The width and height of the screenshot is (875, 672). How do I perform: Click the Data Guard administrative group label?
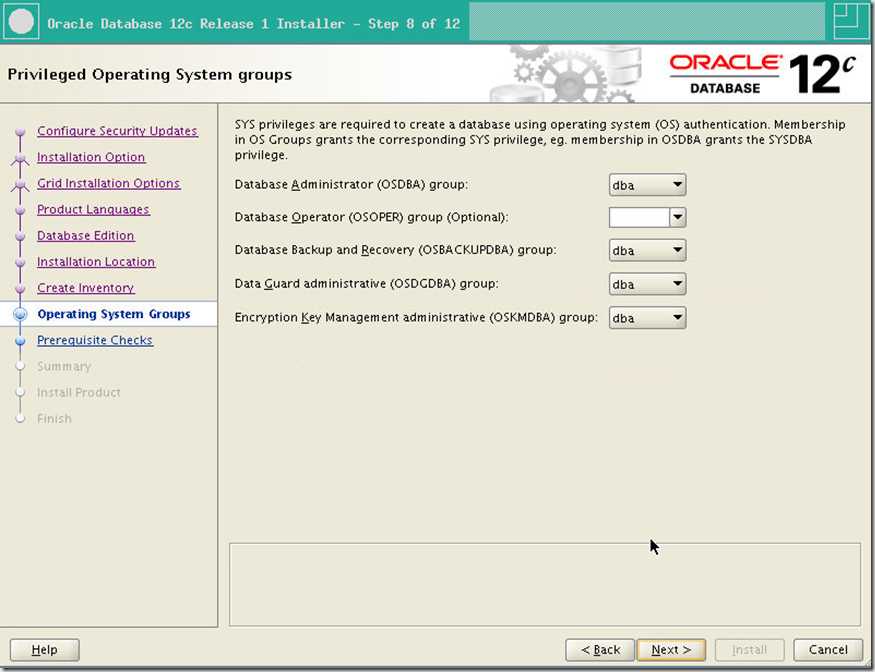click(366, 284)
